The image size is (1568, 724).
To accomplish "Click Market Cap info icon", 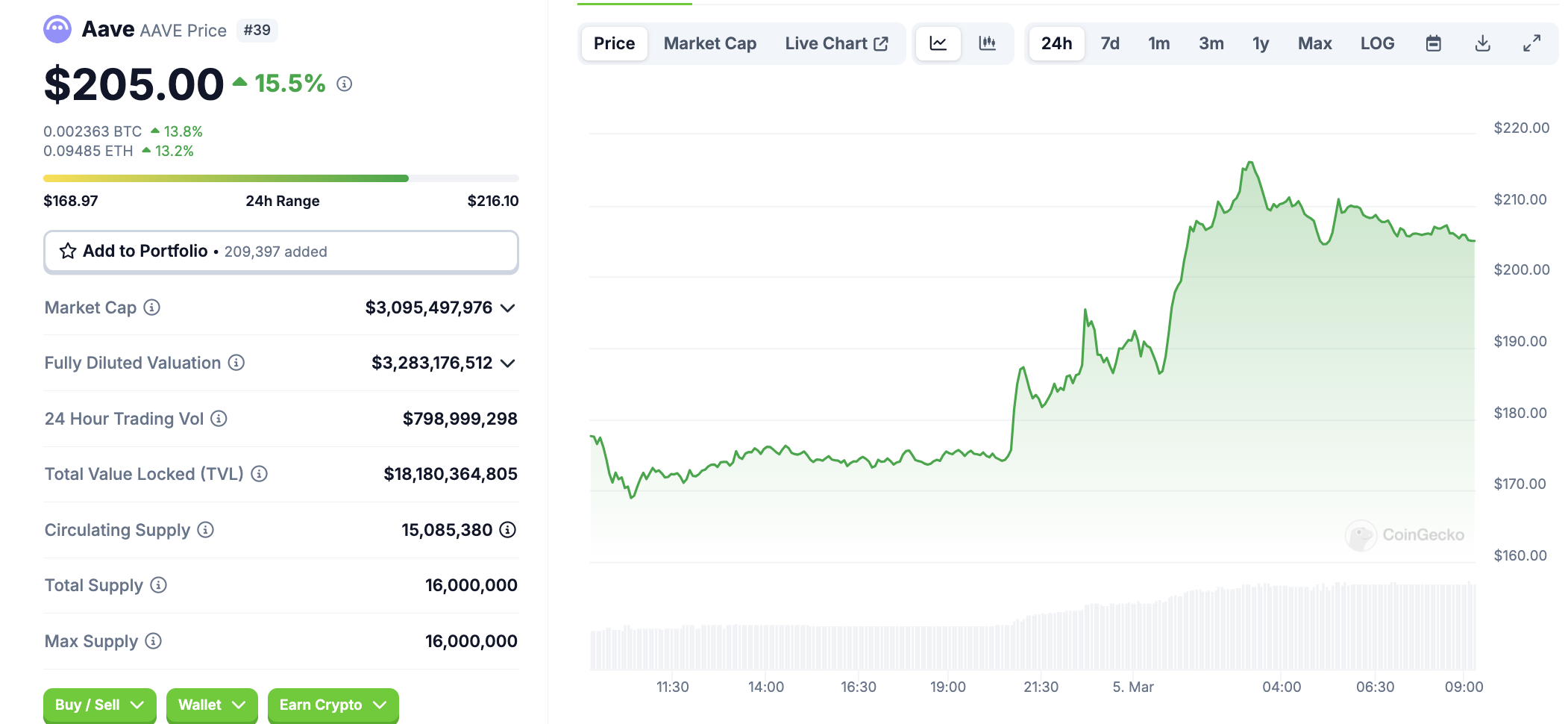I will pos(152,308).
